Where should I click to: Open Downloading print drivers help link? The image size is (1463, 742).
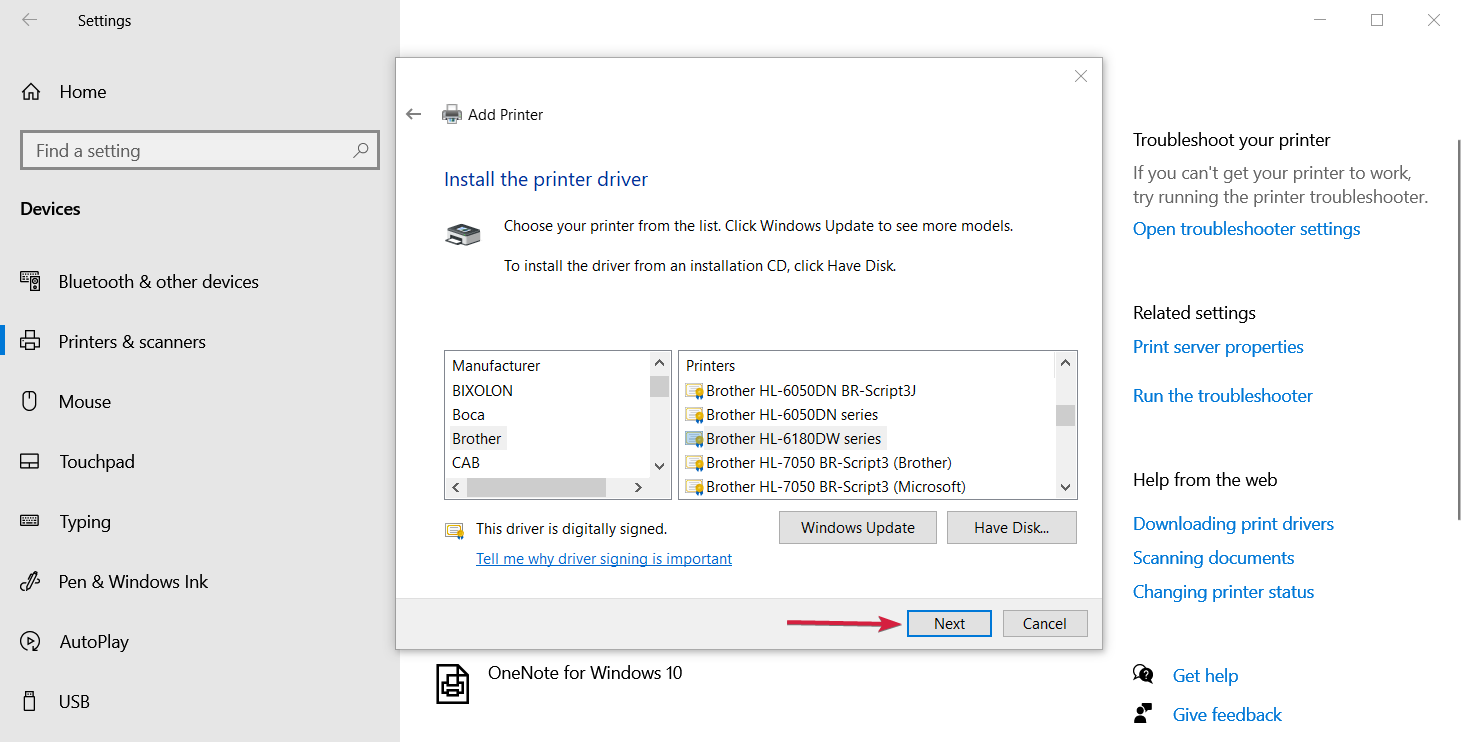click(1233, 524)
